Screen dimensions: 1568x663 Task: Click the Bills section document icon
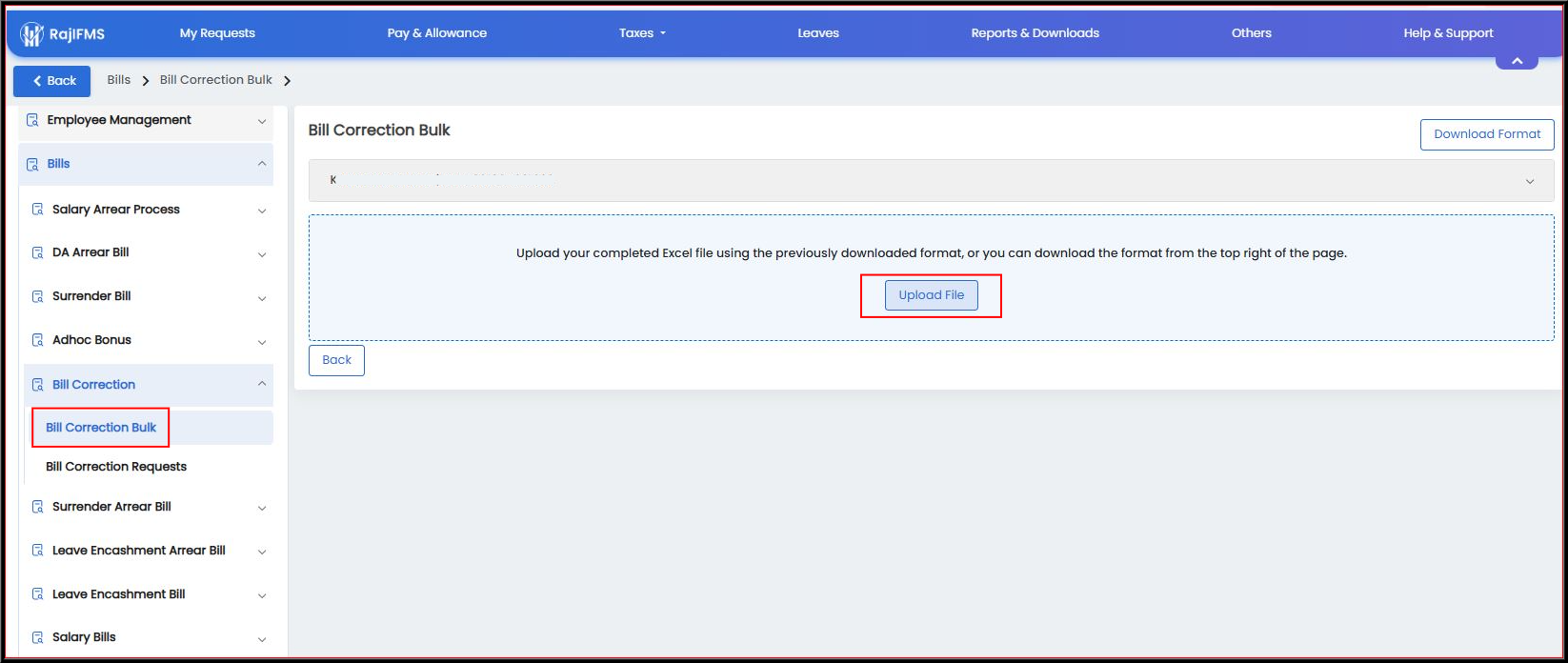click(x=32, y=164)
